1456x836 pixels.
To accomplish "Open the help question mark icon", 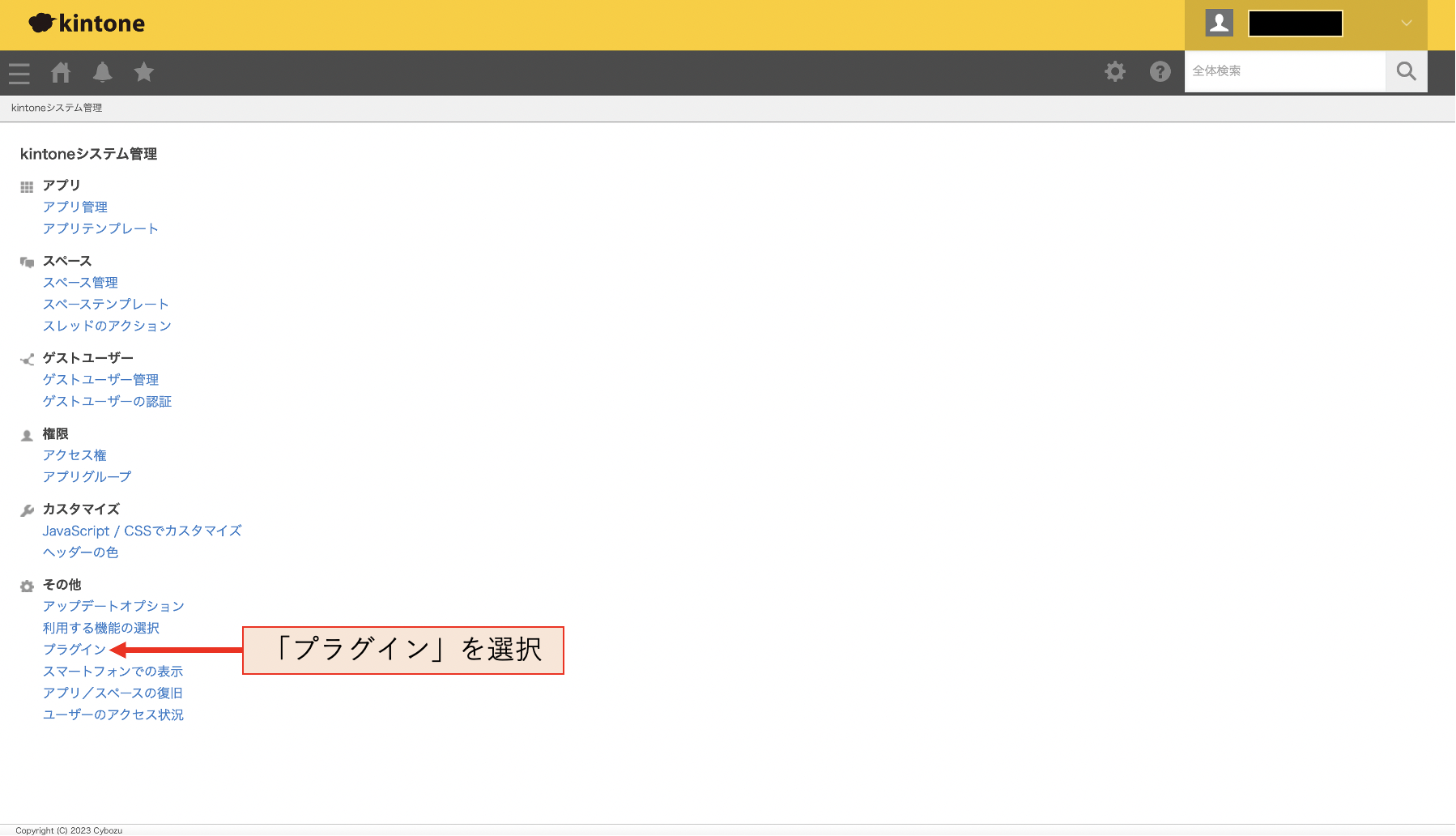I will [x=1160, y=71].
